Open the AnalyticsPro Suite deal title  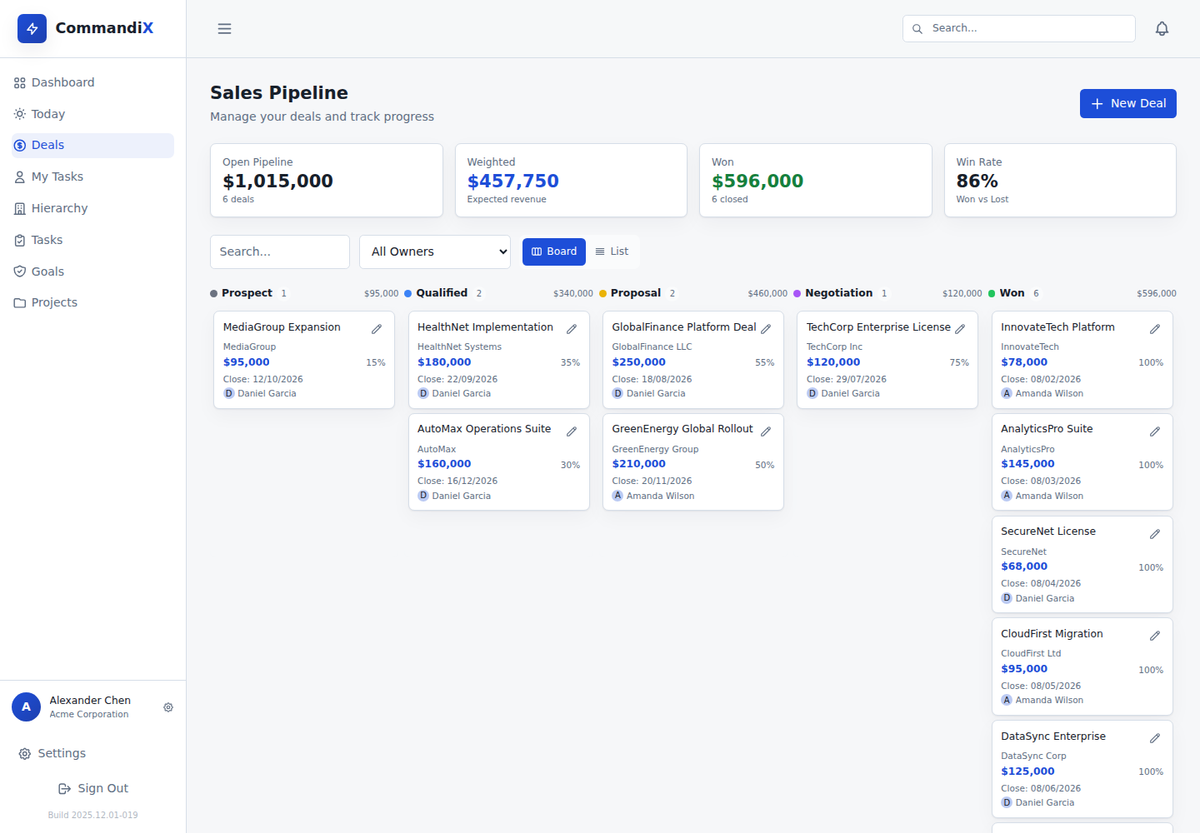point(1047,429)
